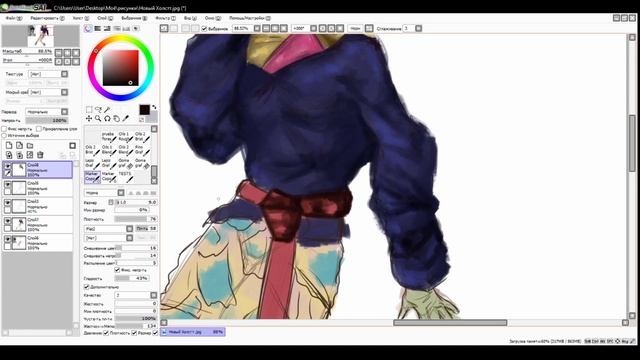Show the swatches panel
The height and width of the screenshot is (360, 640).
pyautogui.click(x=126, y=29)
